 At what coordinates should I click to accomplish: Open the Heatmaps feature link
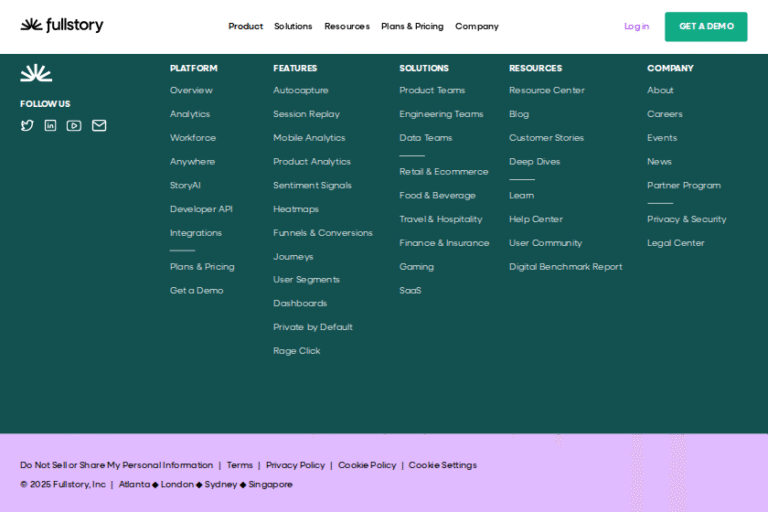coord(296,210)
